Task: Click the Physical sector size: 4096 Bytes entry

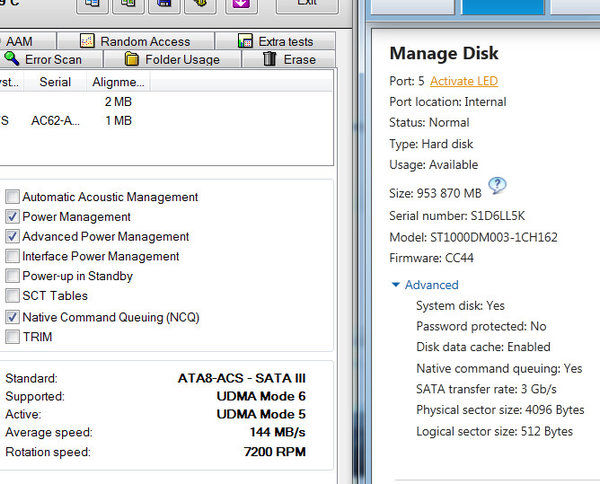Action: [500, 410]
